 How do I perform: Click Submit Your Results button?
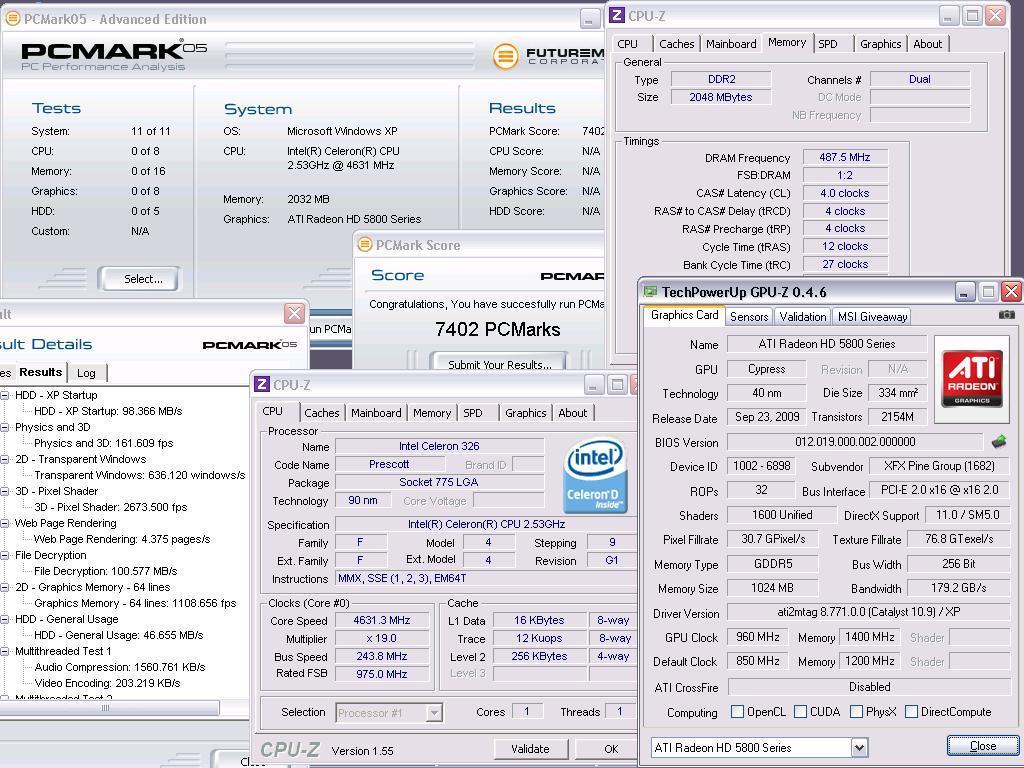click(x=500, y=364)
